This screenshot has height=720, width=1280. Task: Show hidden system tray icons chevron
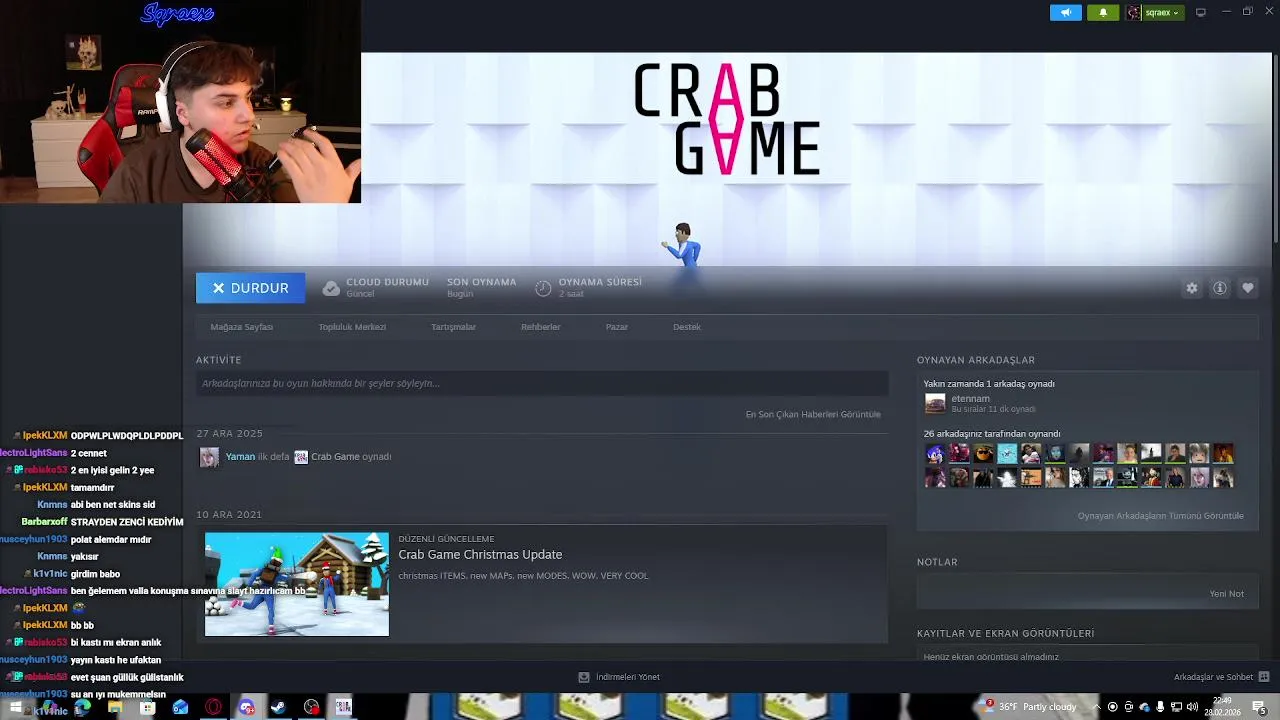[x=1096, y=707]
